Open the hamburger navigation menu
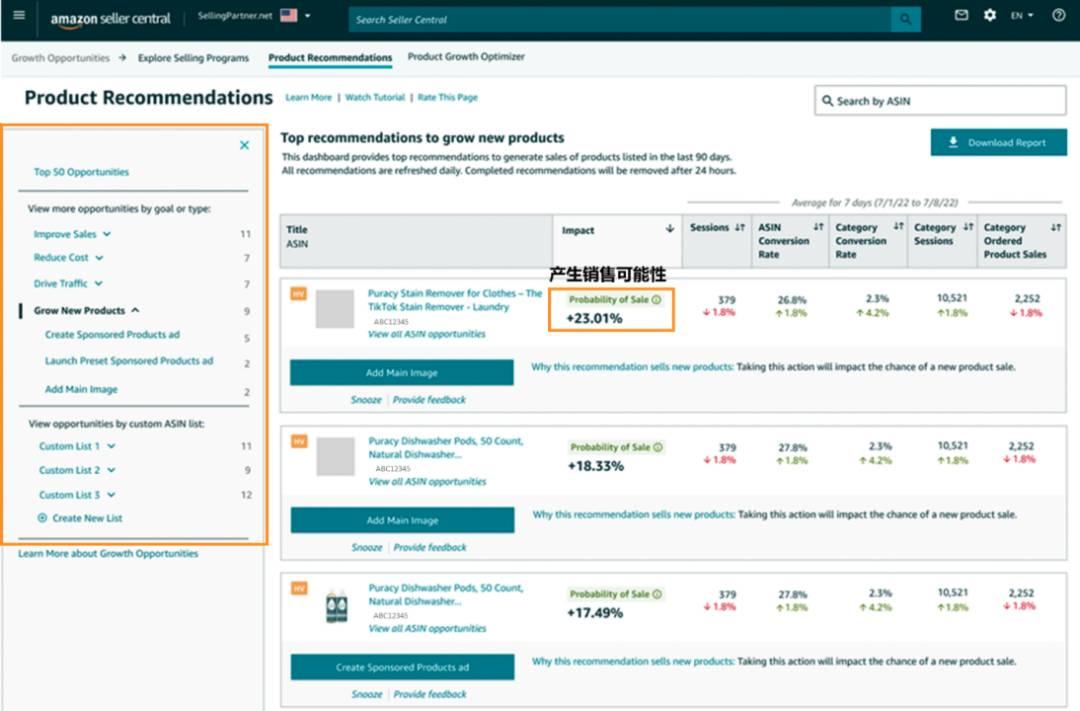Image resolution: width=1080 pixels, height=711 pixels. [19, 15]
